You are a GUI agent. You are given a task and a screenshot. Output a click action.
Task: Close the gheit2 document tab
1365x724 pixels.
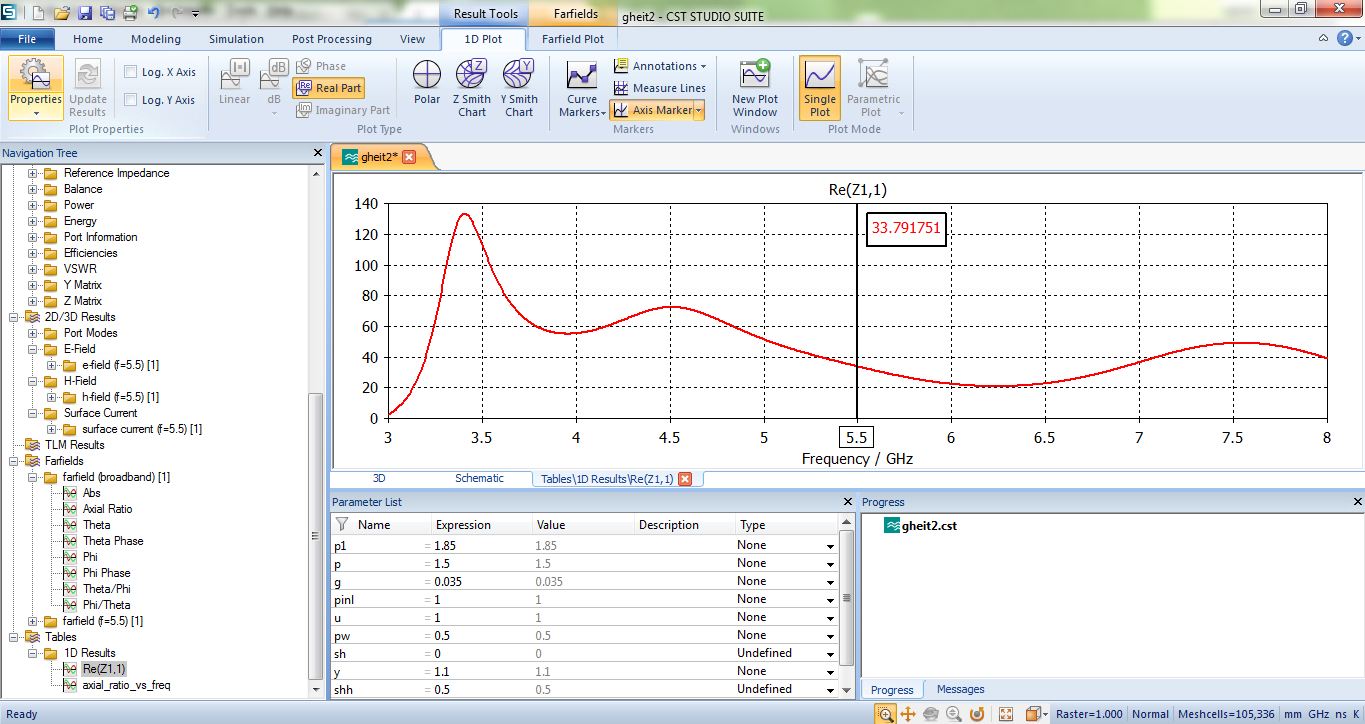pos(409,157)
